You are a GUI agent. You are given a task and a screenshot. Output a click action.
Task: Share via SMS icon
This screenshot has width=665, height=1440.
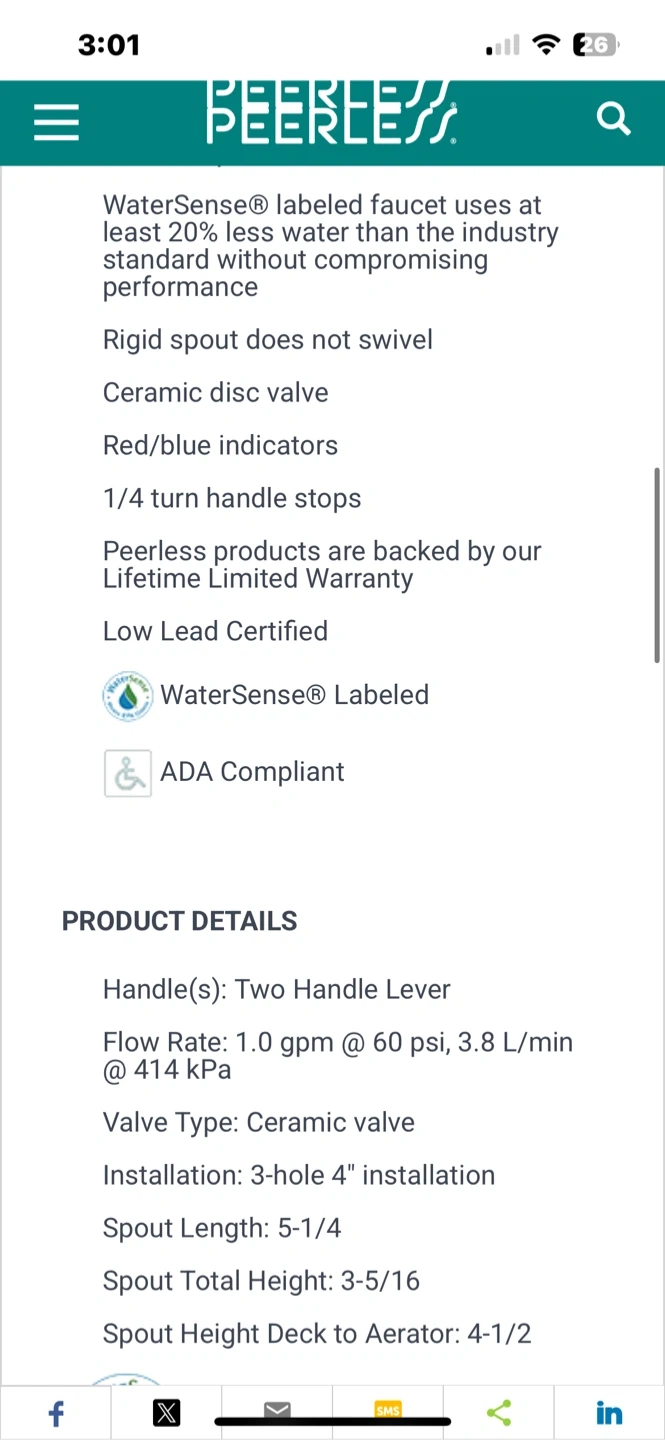pos(388,1411)
